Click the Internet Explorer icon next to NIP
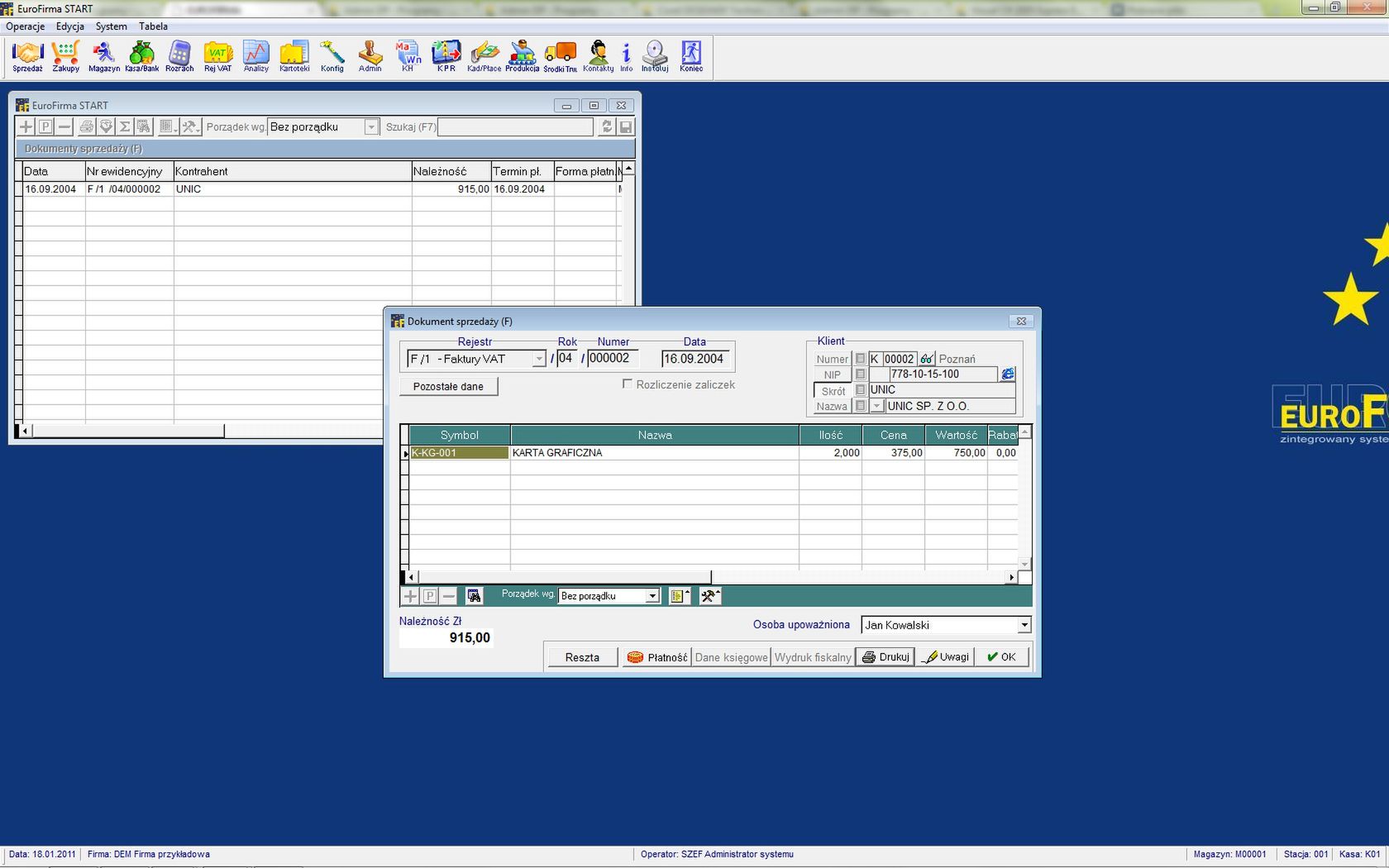This screenshot has width=1389, height=868. (1007, 374)
